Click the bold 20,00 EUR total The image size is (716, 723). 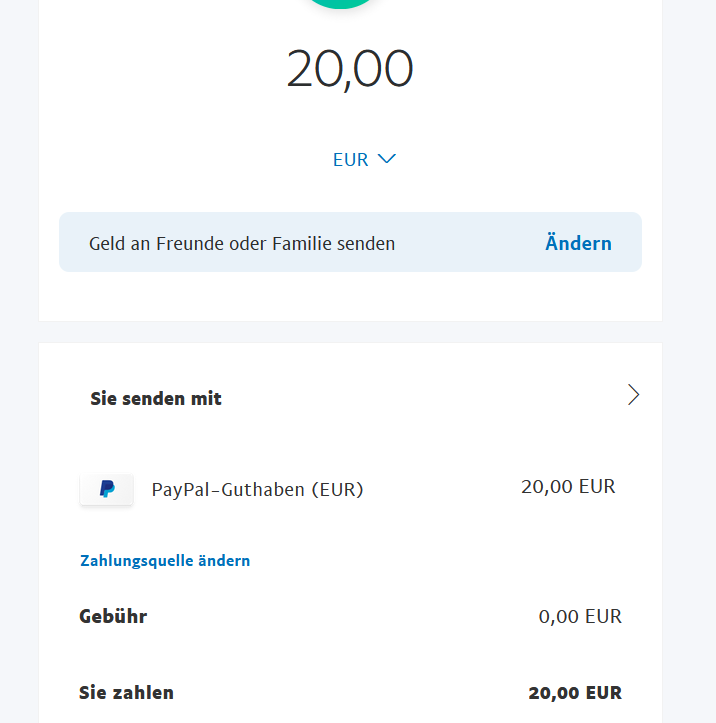click(x=575, y=693)
